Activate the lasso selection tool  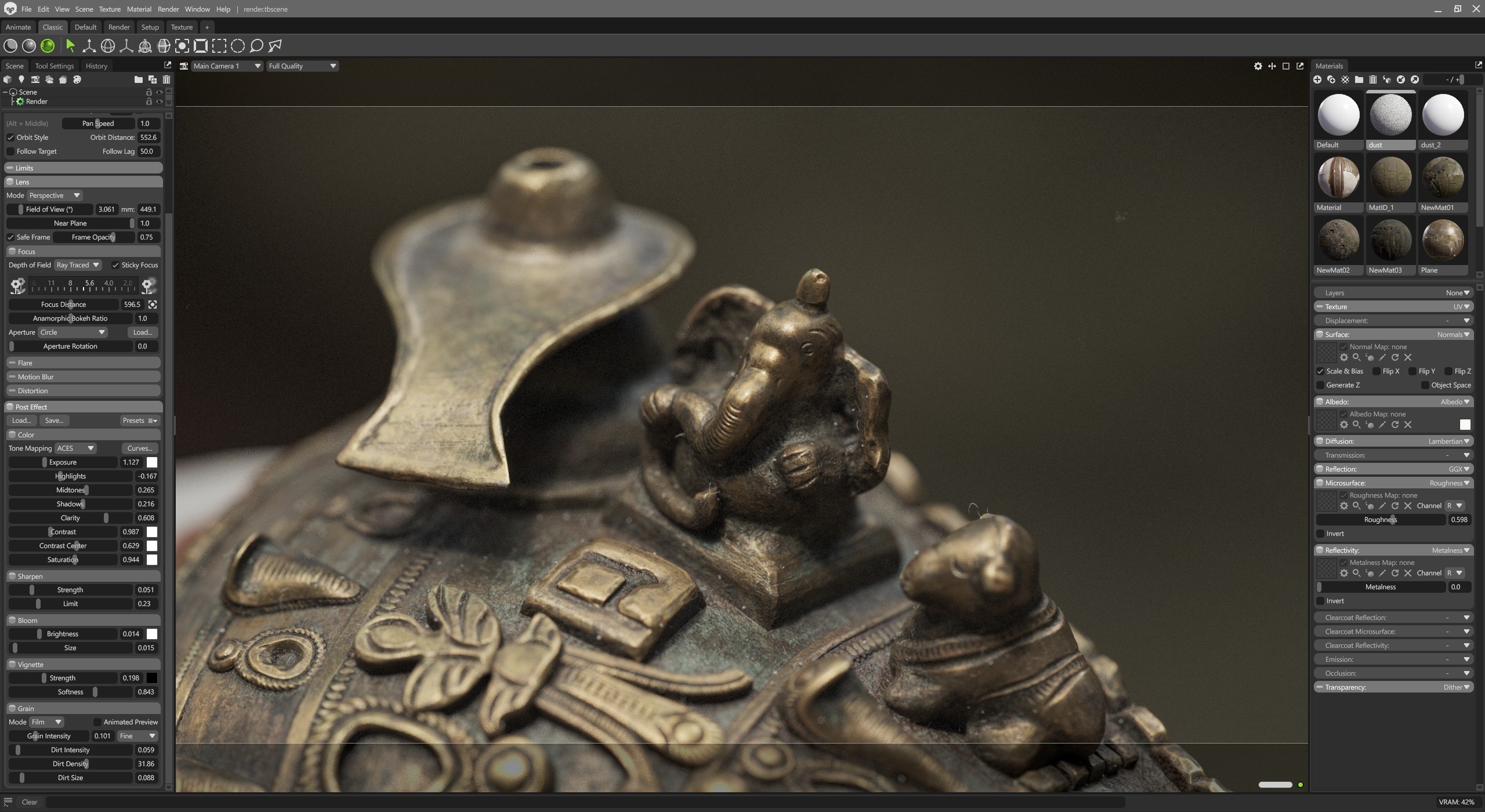256,46
